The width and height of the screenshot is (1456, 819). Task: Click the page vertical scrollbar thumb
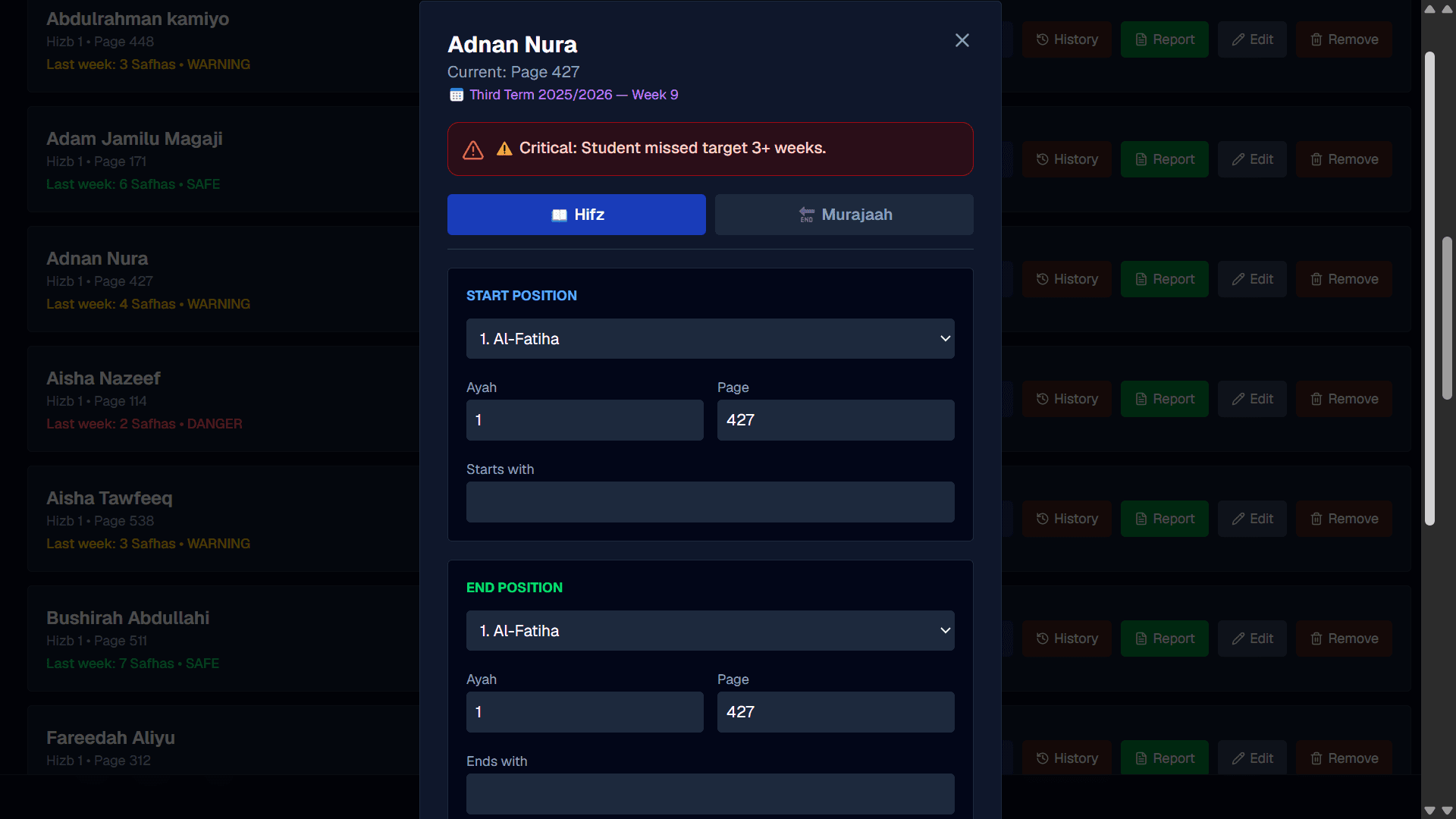[x=1447, y=318]
